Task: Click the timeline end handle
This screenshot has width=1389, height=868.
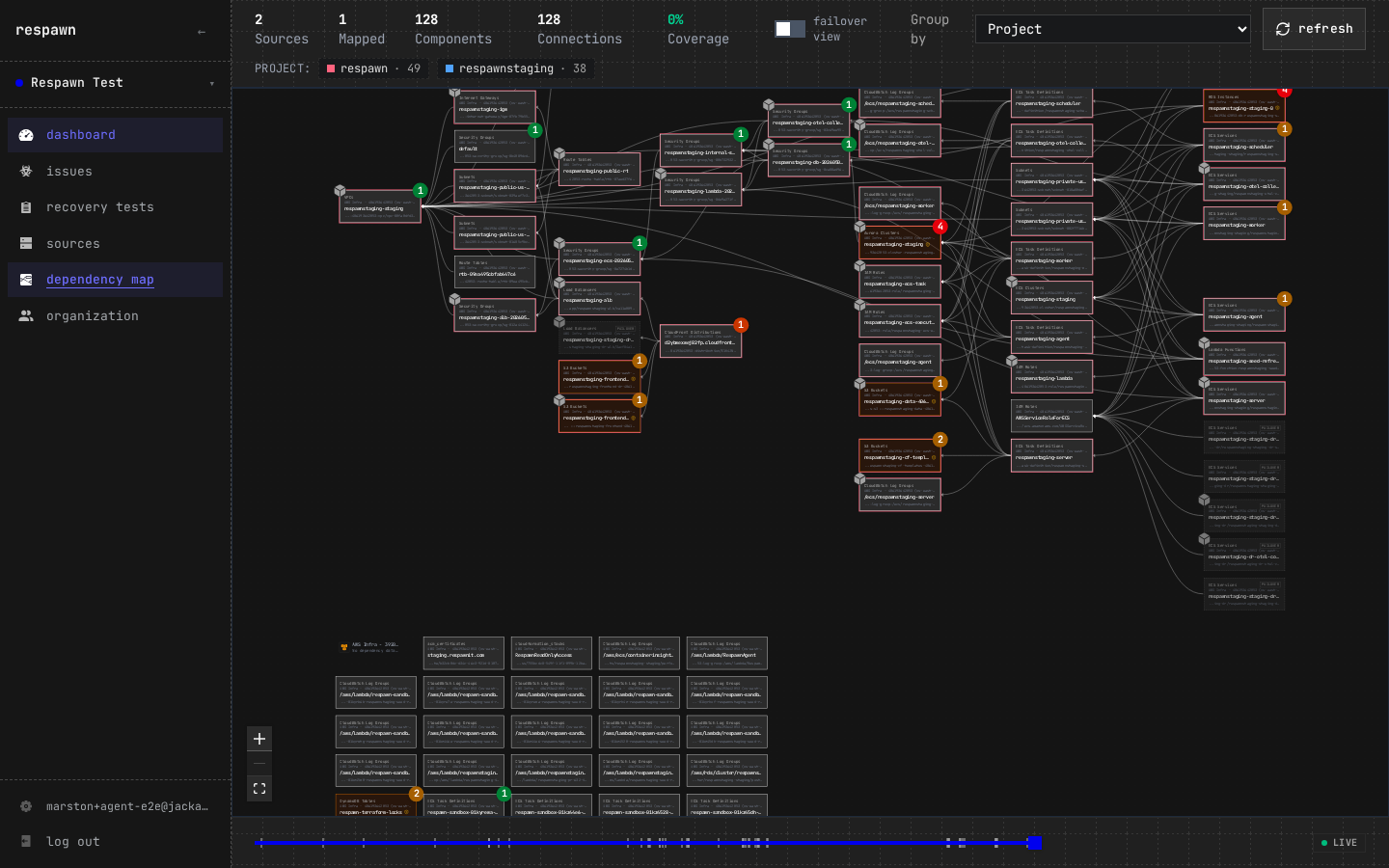Action: tap(1034, 843)
